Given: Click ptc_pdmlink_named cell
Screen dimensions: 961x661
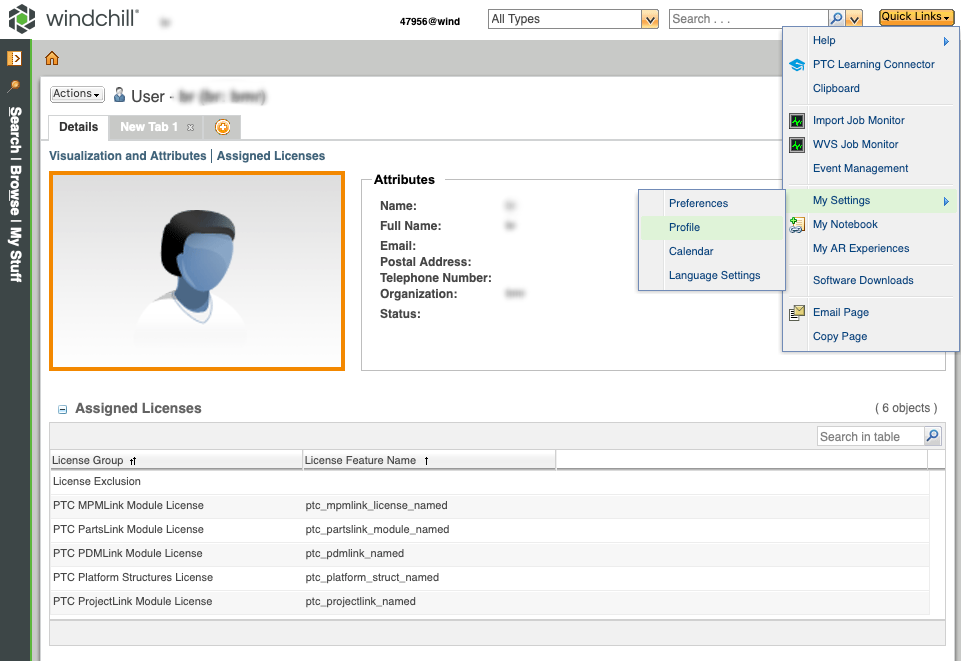Looking at the screenshot, I should (x=354, y=553).
